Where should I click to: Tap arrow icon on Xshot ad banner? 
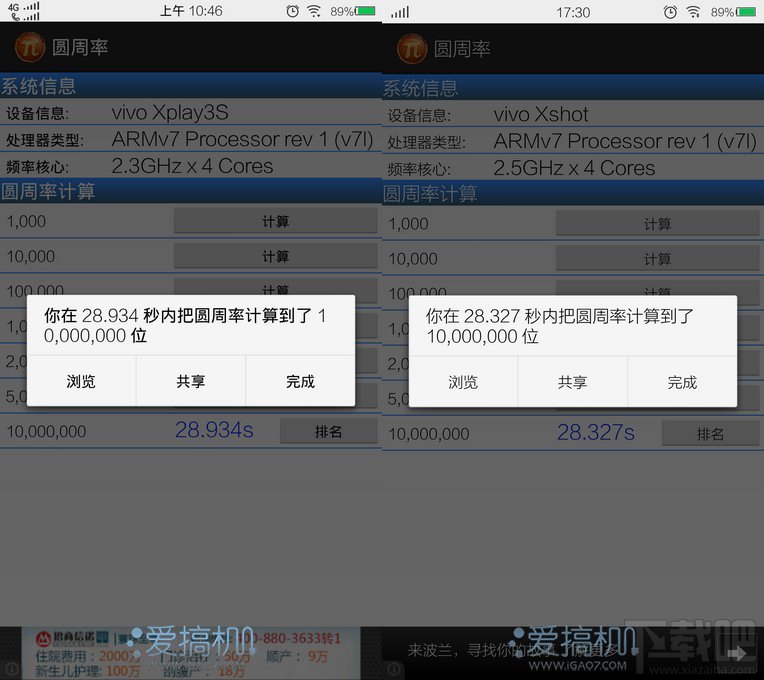click(x=736, y=654)
